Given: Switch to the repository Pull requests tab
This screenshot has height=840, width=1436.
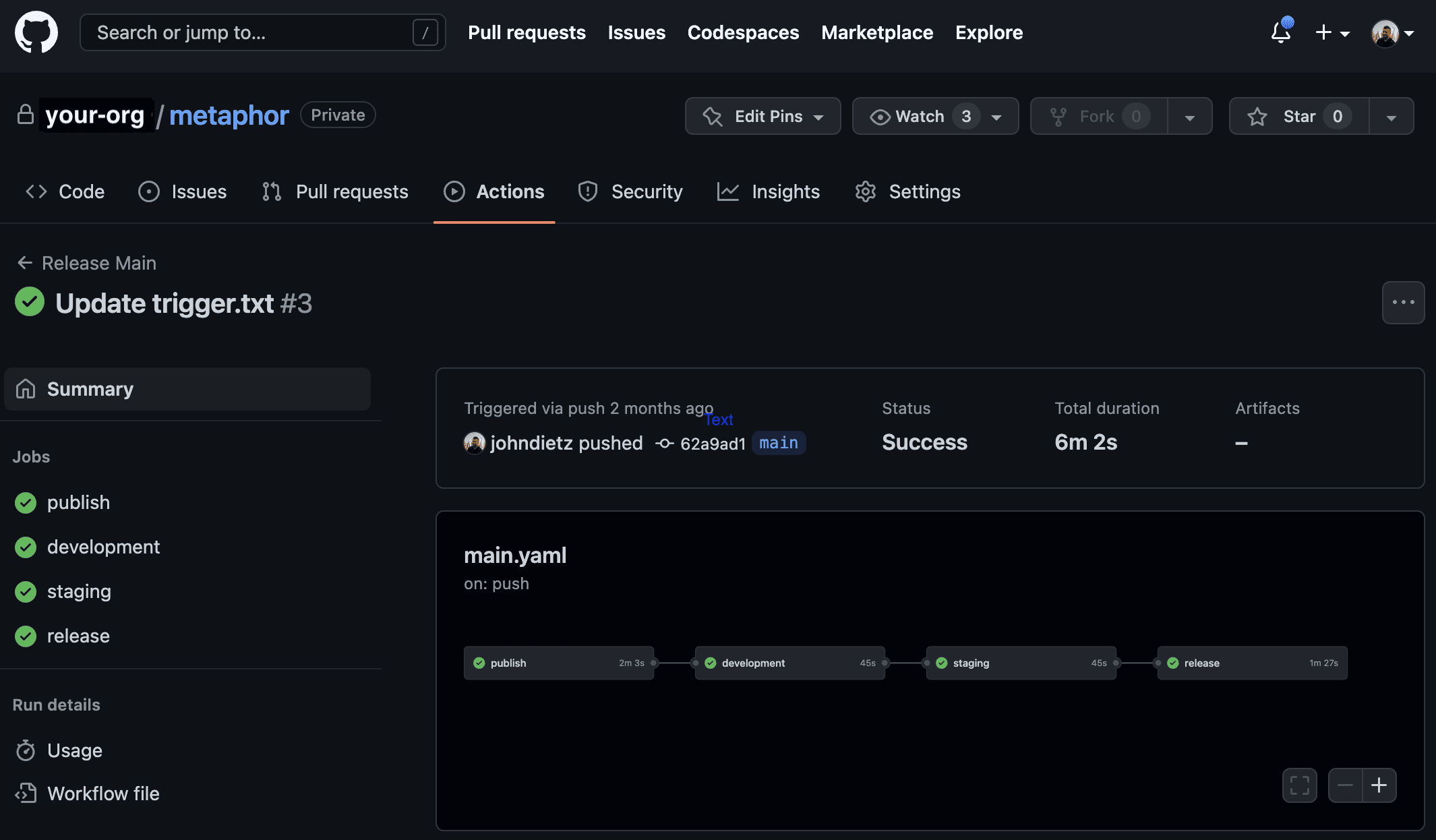Looking at the screenshot, I should 335,191.
